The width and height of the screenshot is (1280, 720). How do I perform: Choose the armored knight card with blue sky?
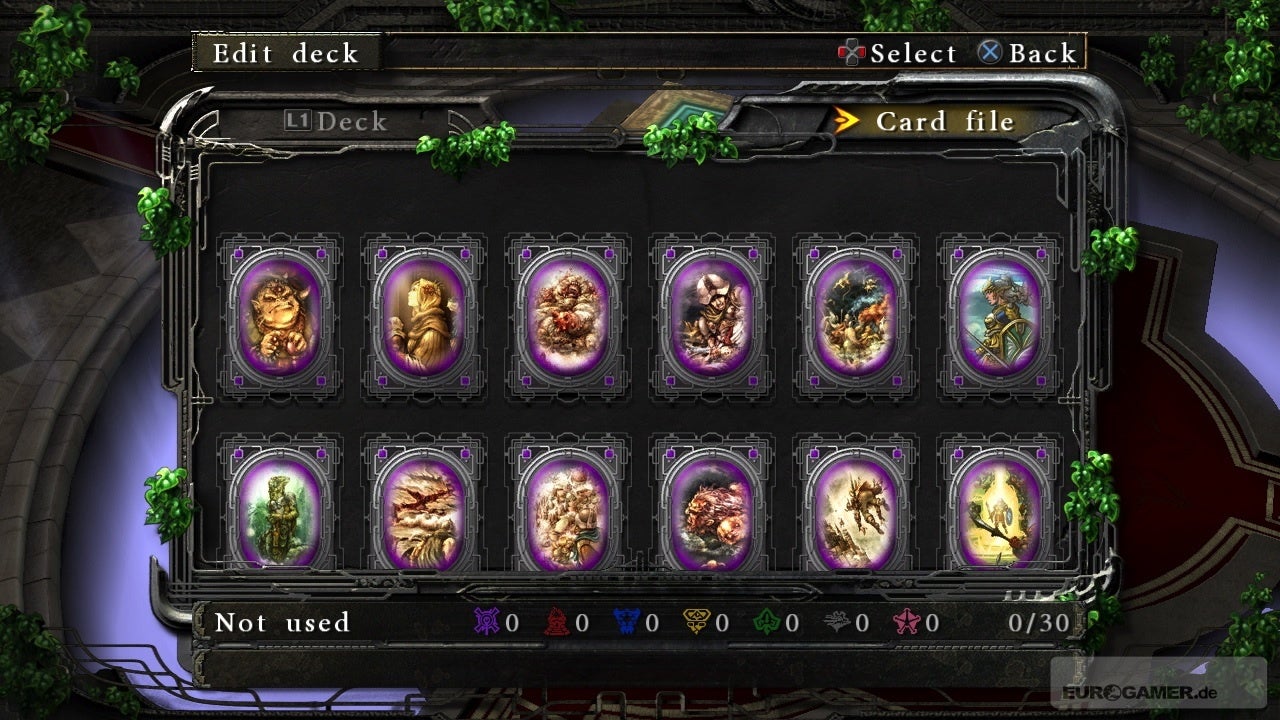(x=999, y=316)
